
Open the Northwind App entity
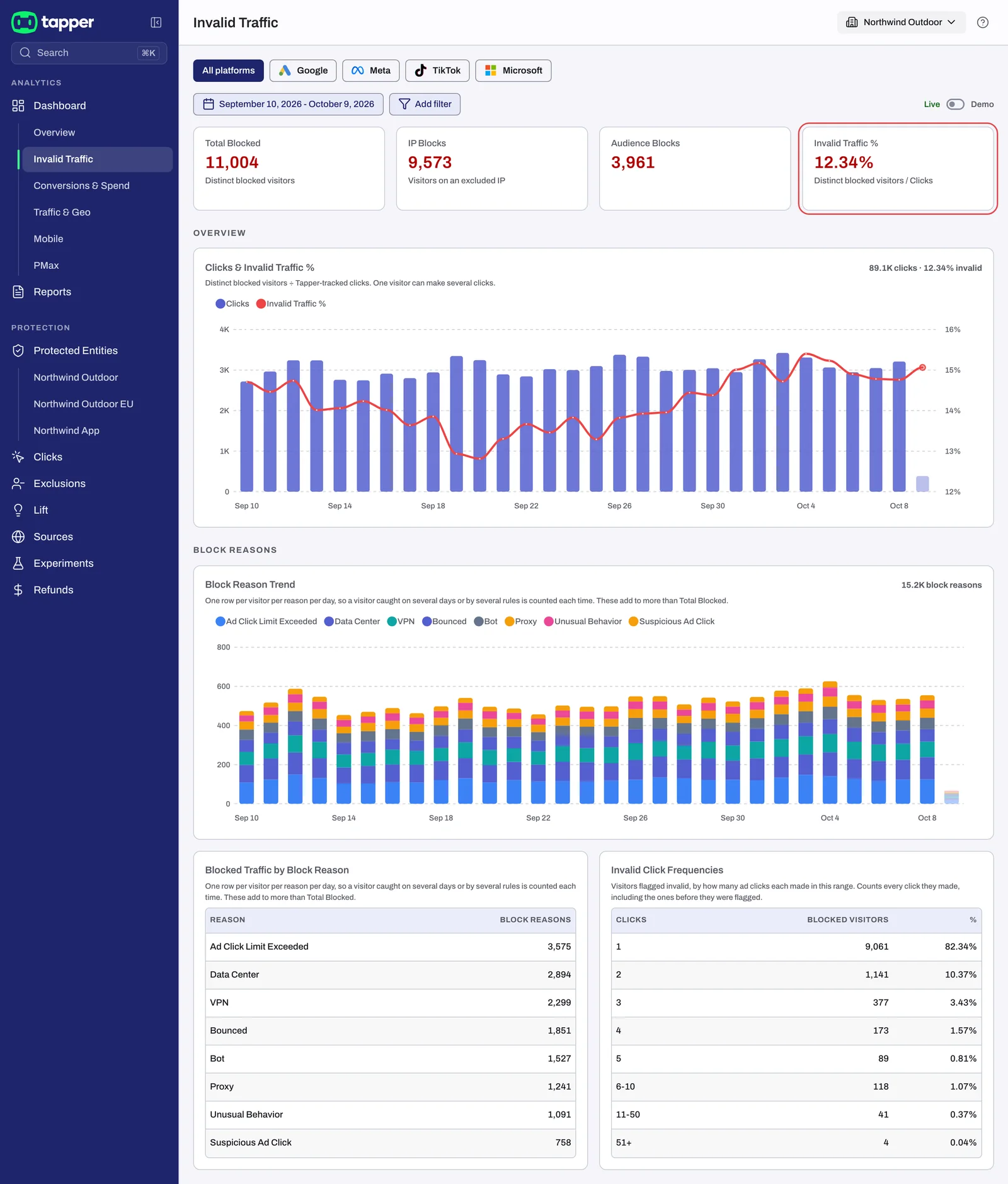coord(66,431)
